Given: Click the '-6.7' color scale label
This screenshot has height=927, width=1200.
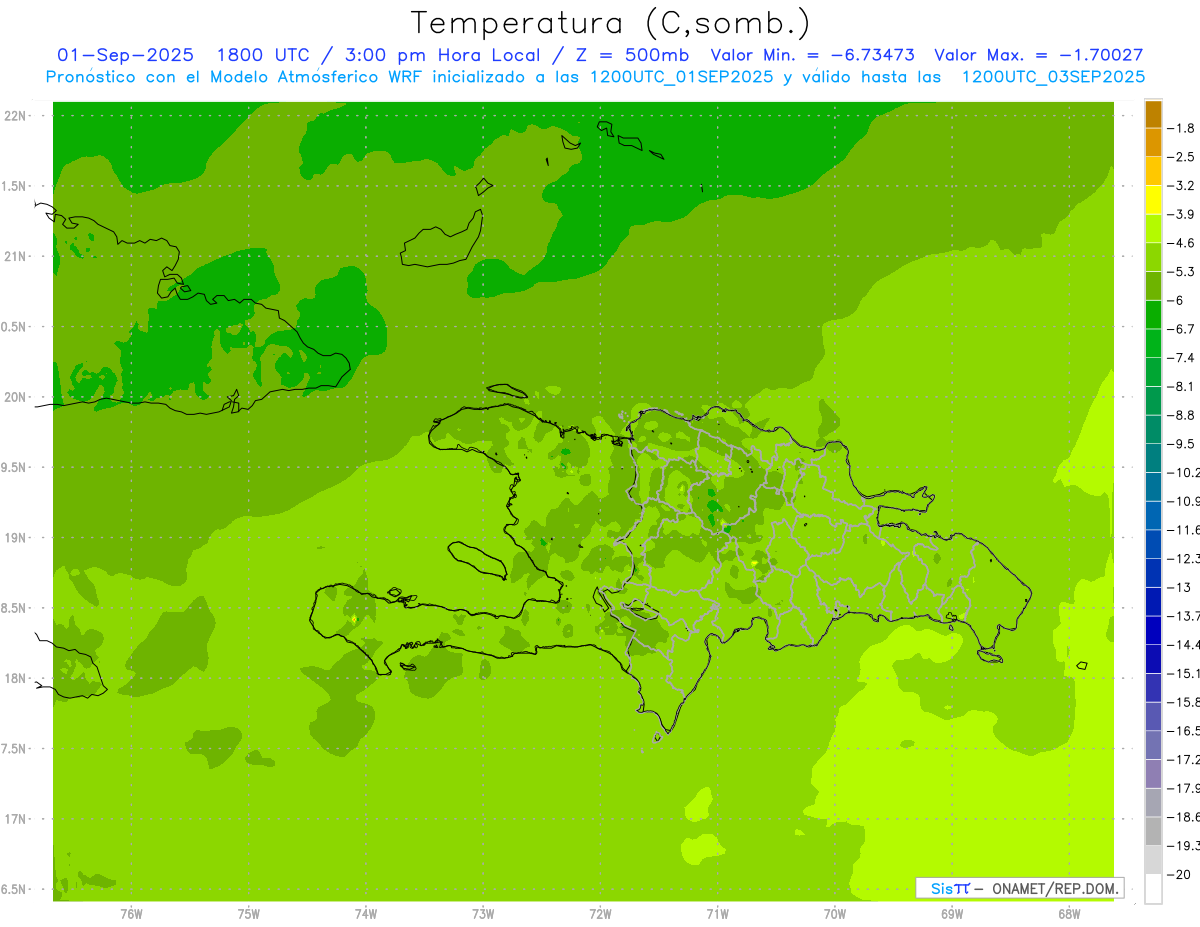Looking at the screenshot, I should click(1181, 329).
